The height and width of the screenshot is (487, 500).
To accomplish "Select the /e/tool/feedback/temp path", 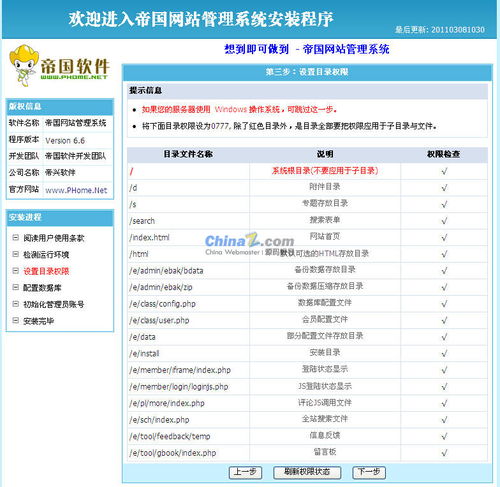I will [170, 436].
